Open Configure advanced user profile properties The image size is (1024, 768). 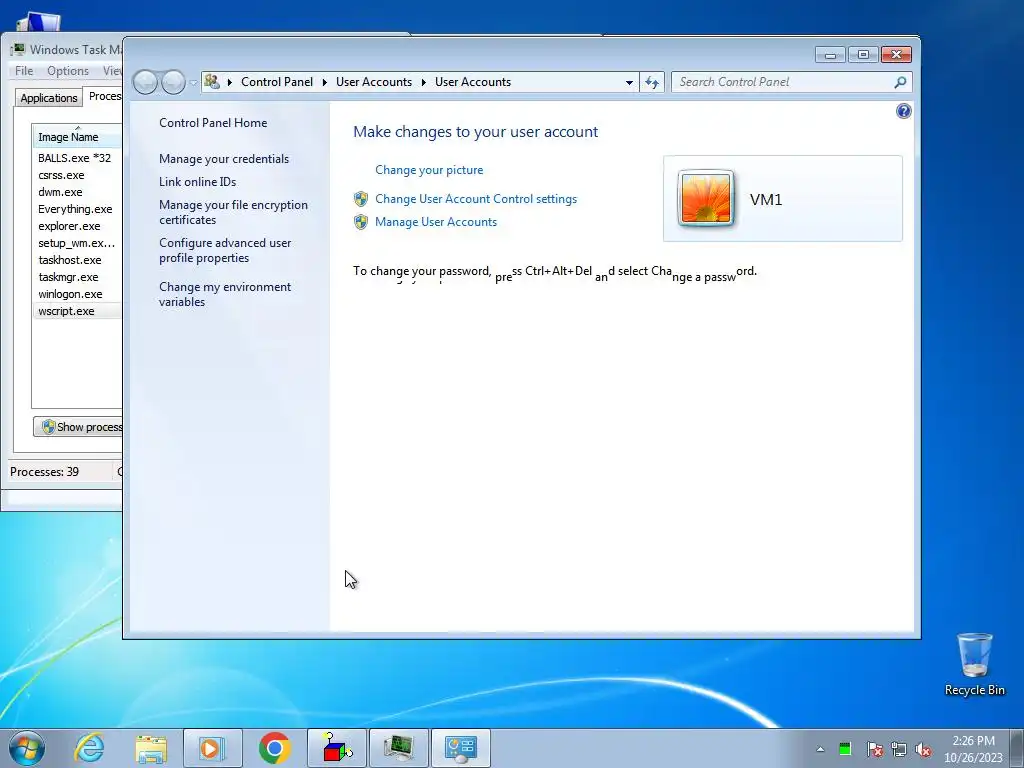[x=225, y=250]
